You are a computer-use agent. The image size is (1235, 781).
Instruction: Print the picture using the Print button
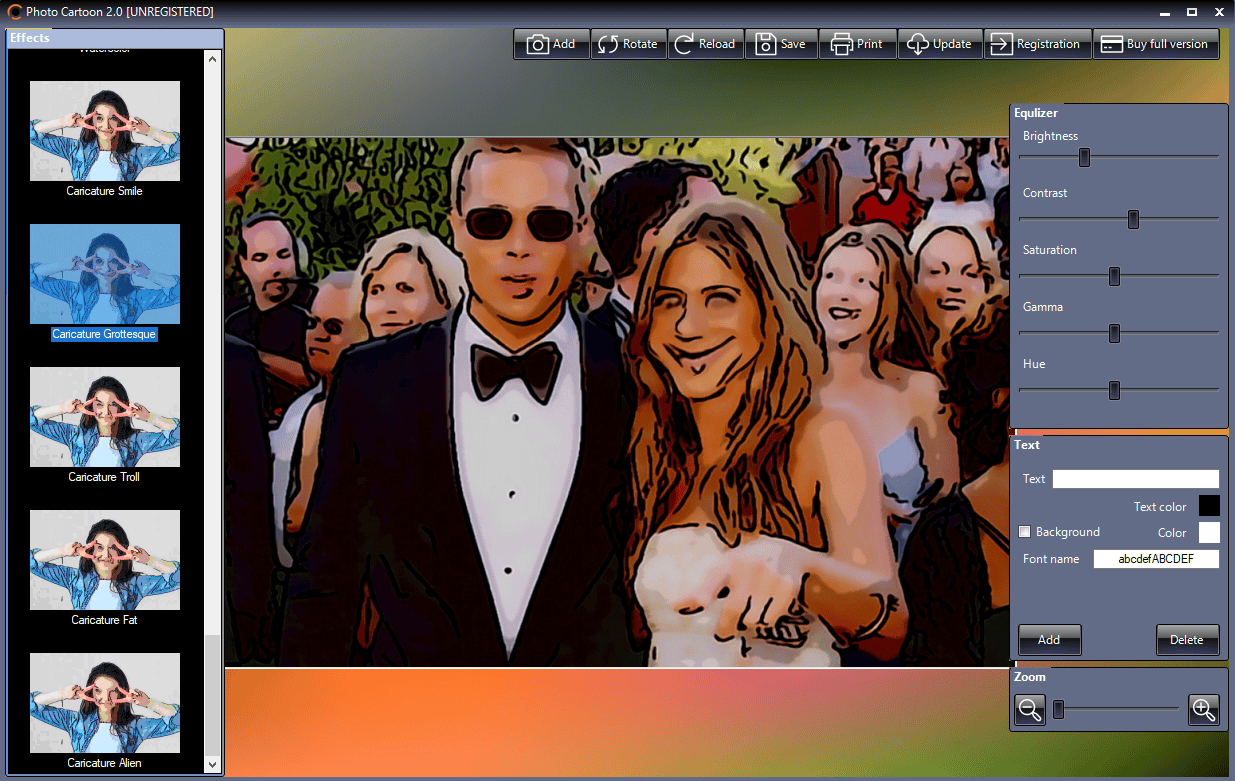pos(857,44)
